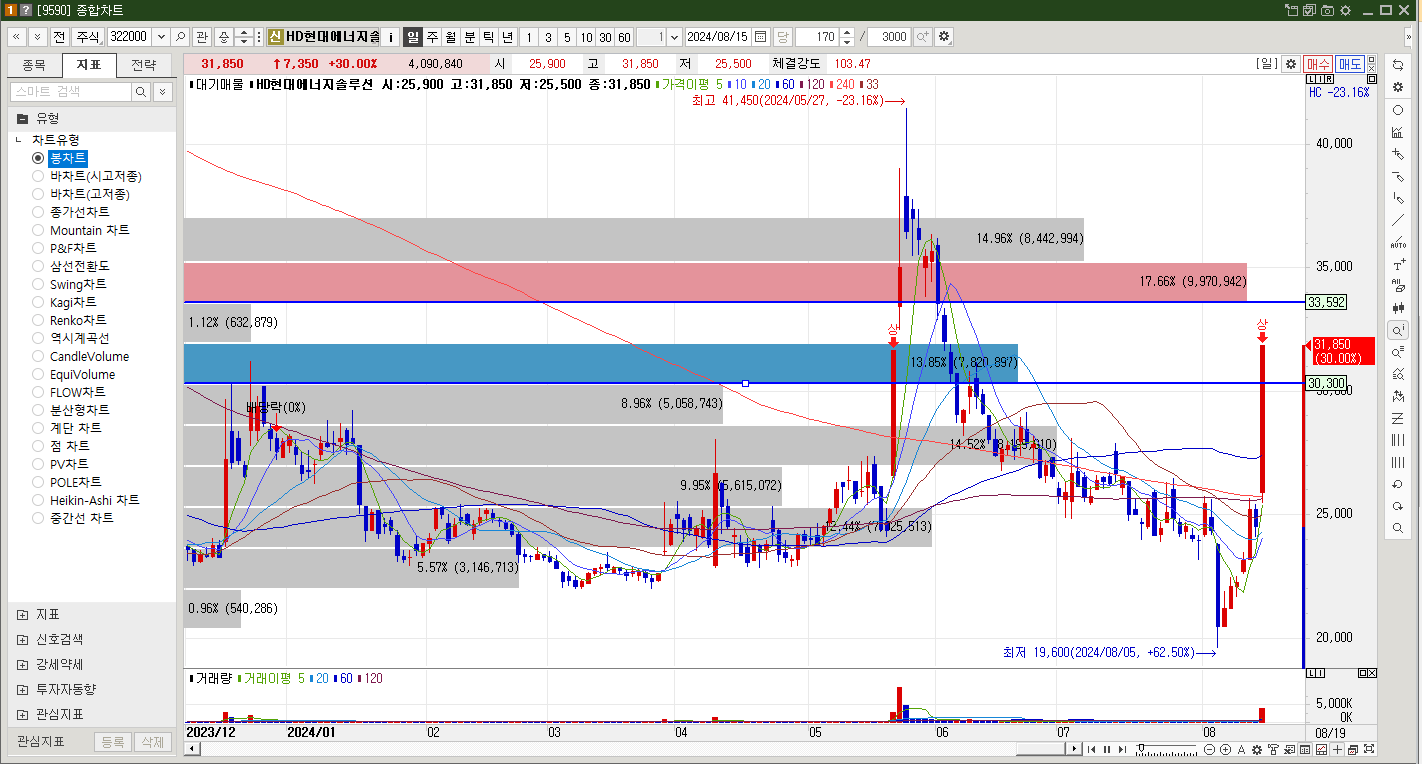Select the 주 weekly period button

point(432,36)
